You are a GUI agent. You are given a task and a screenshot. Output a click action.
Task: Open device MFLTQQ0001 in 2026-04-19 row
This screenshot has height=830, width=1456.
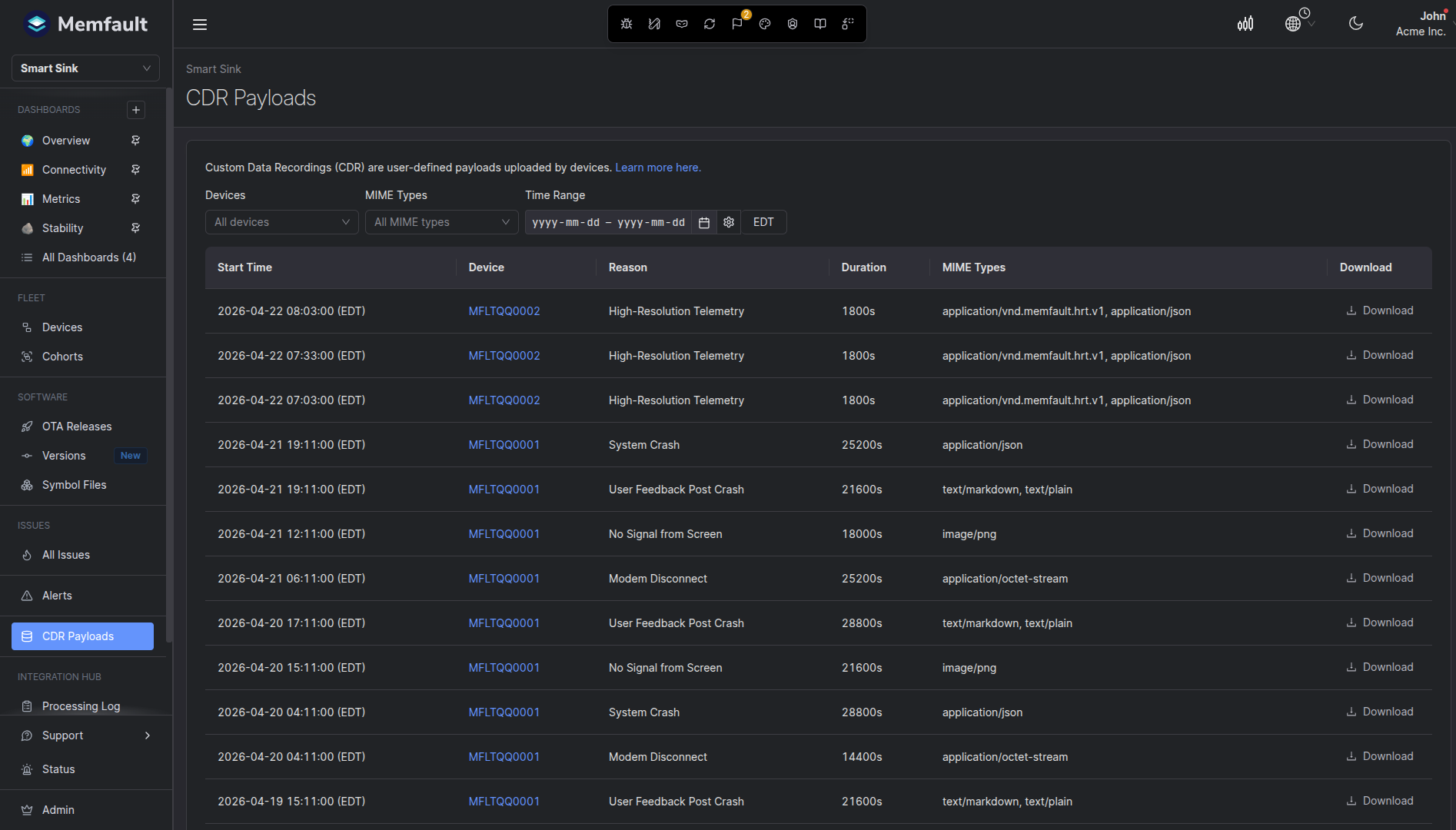click(504, 802)
